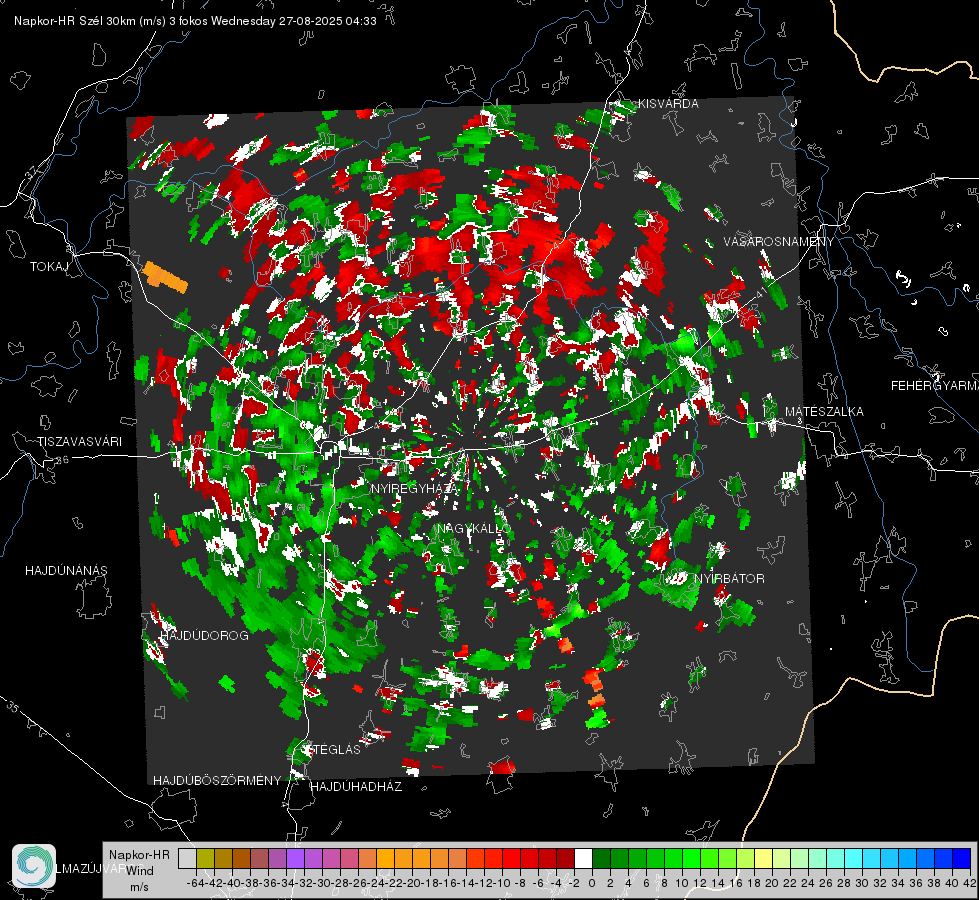Choose the dark red swatch between -4 and -2
The width and height of the screenshot is (979, 900).
coord(565,858)
